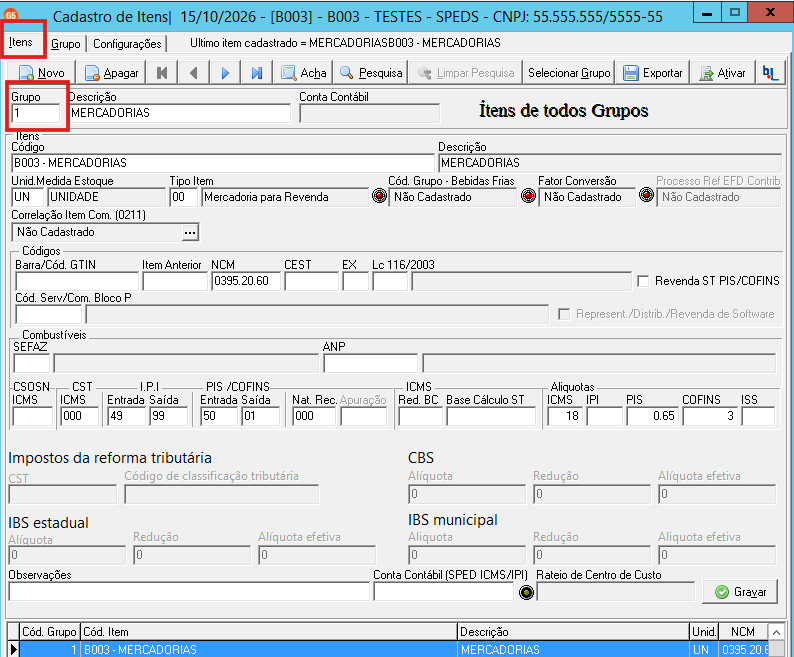Go to next record arrow
This screenshot has height=657, width=794.
(x=225, y=73)
